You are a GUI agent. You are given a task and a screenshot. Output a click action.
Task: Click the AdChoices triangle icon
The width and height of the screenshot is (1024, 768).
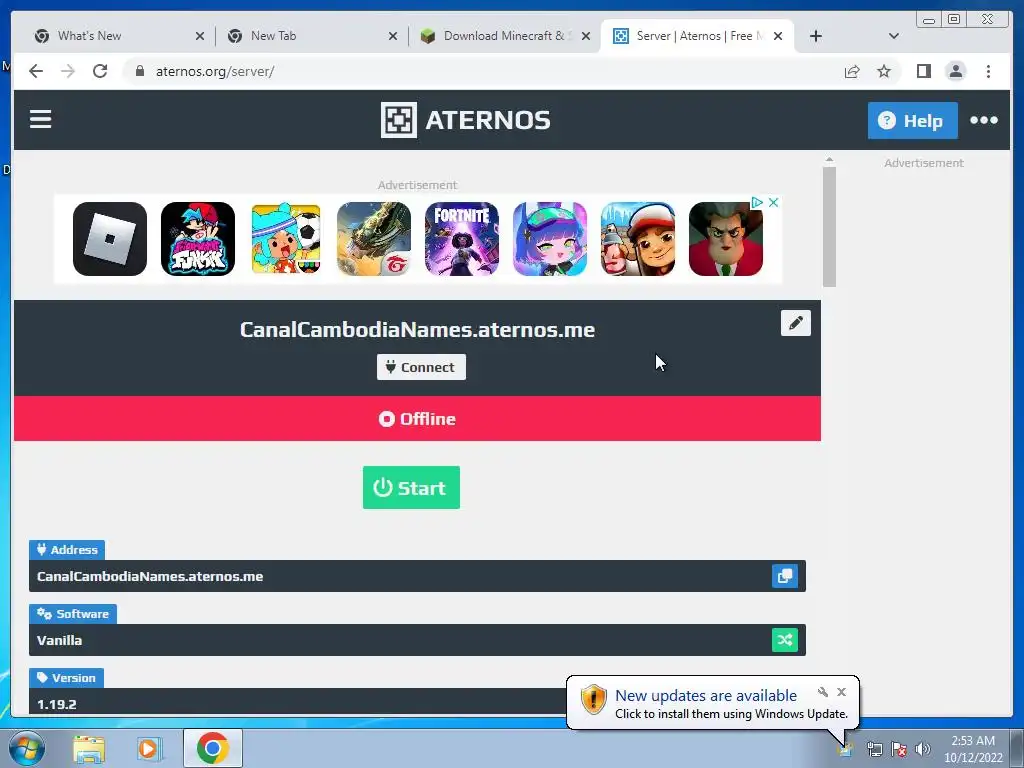pos(757,202)
